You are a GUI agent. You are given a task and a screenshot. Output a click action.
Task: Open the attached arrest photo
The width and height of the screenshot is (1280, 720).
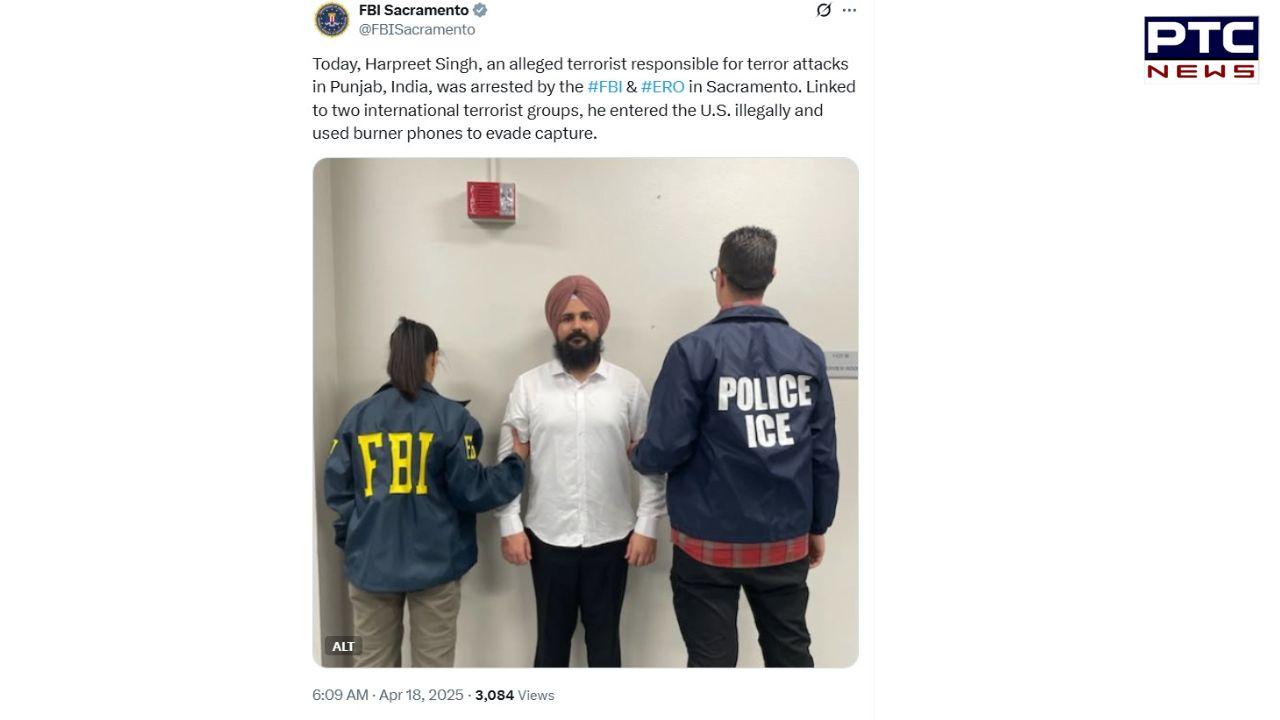click(x=585, y=412)
